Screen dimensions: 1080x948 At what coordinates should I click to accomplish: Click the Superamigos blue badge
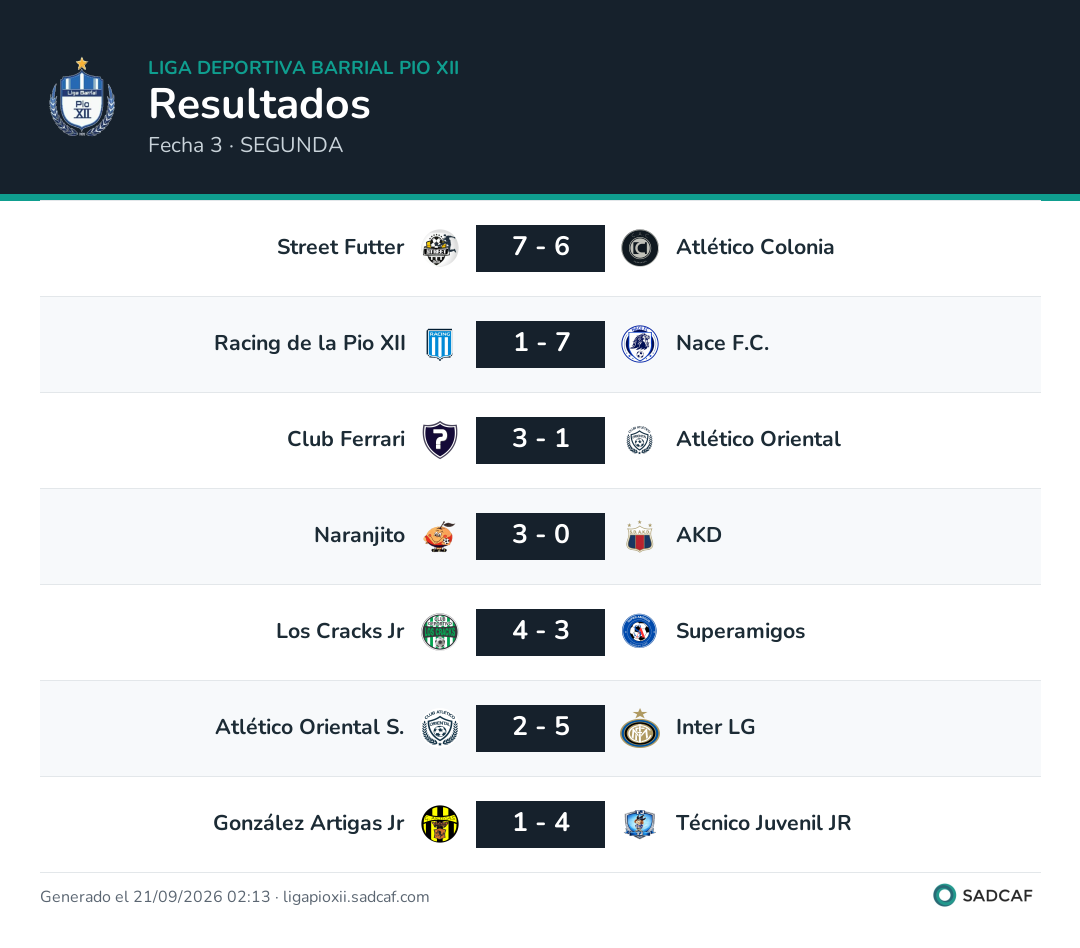(x=640, y=632)
